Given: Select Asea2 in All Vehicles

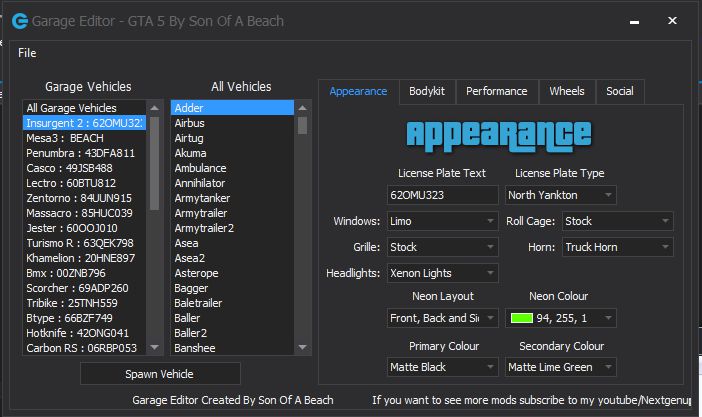Looking at the screenshot, I should click(232, 258).
